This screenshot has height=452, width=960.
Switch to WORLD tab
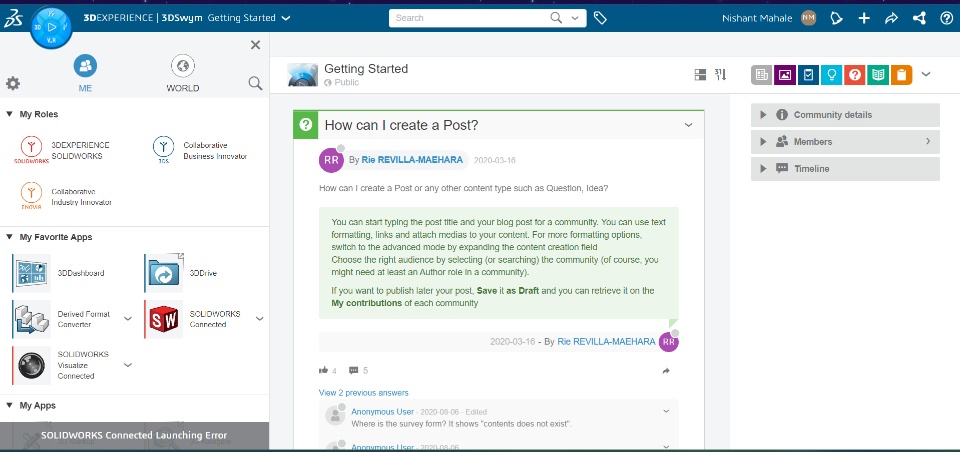tap(182, 73)
